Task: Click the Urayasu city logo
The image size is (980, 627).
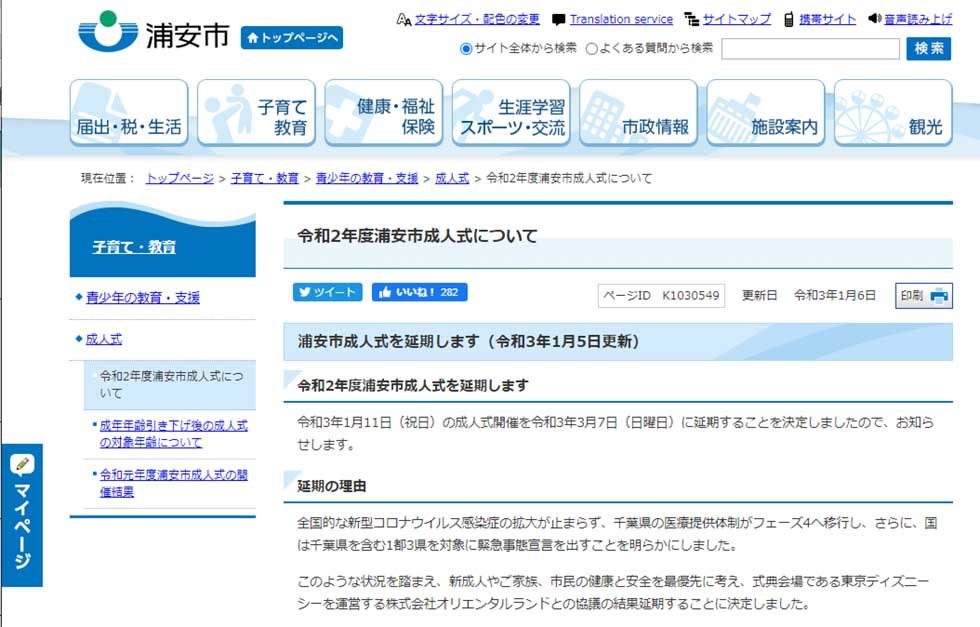Action: click(x=154, y=33)
